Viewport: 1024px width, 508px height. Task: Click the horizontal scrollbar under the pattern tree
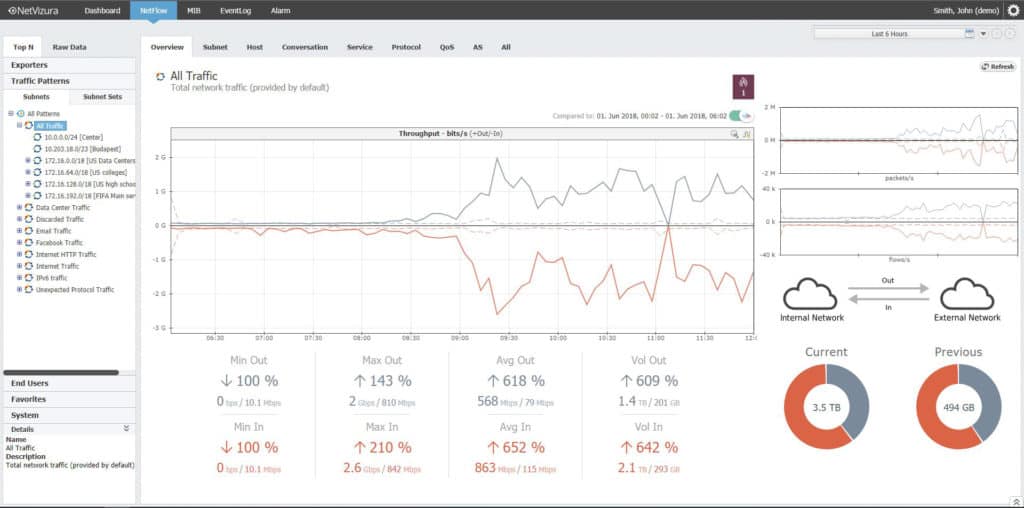pos(61,372)
